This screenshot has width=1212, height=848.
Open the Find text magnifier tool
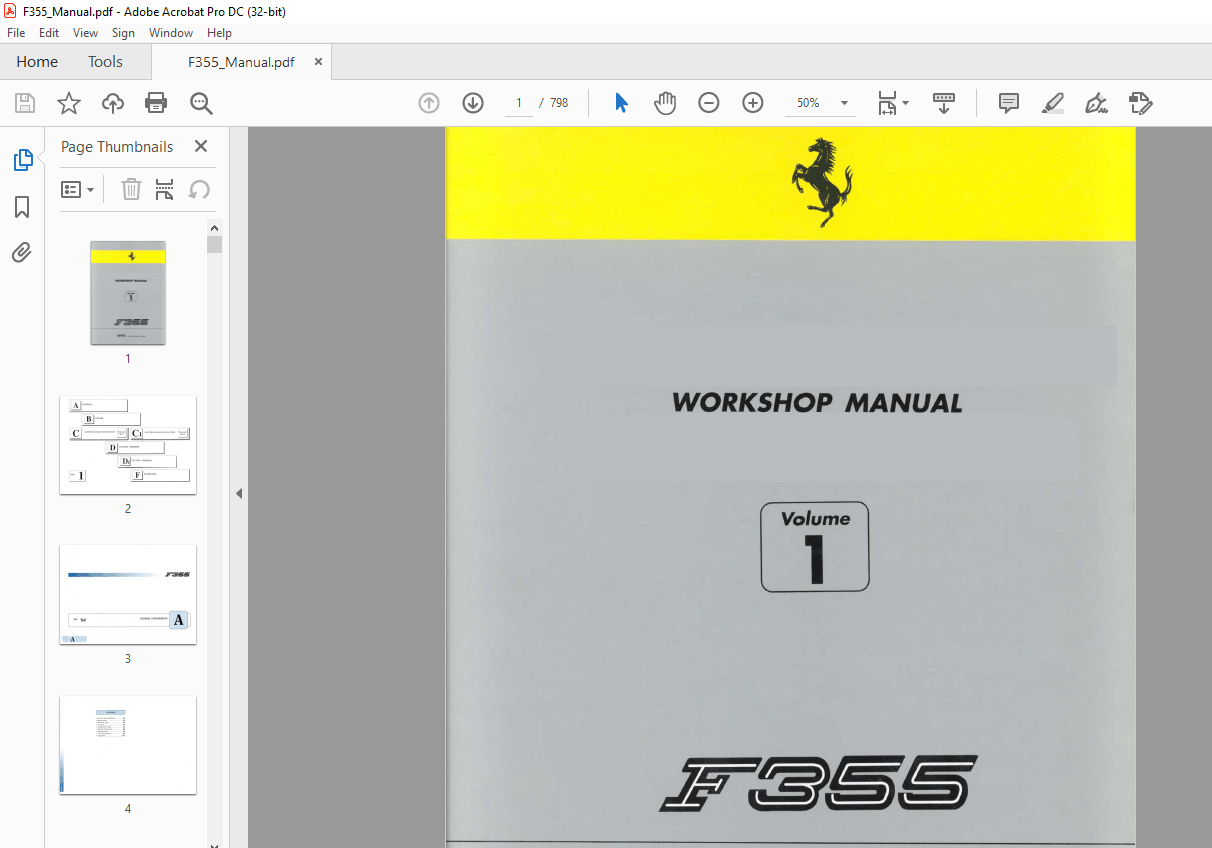coord(201,103)
